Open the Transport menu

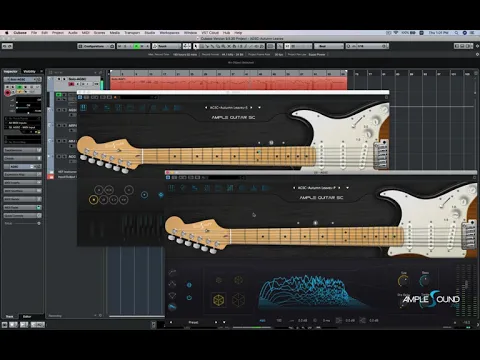click(x=132, y=33)
